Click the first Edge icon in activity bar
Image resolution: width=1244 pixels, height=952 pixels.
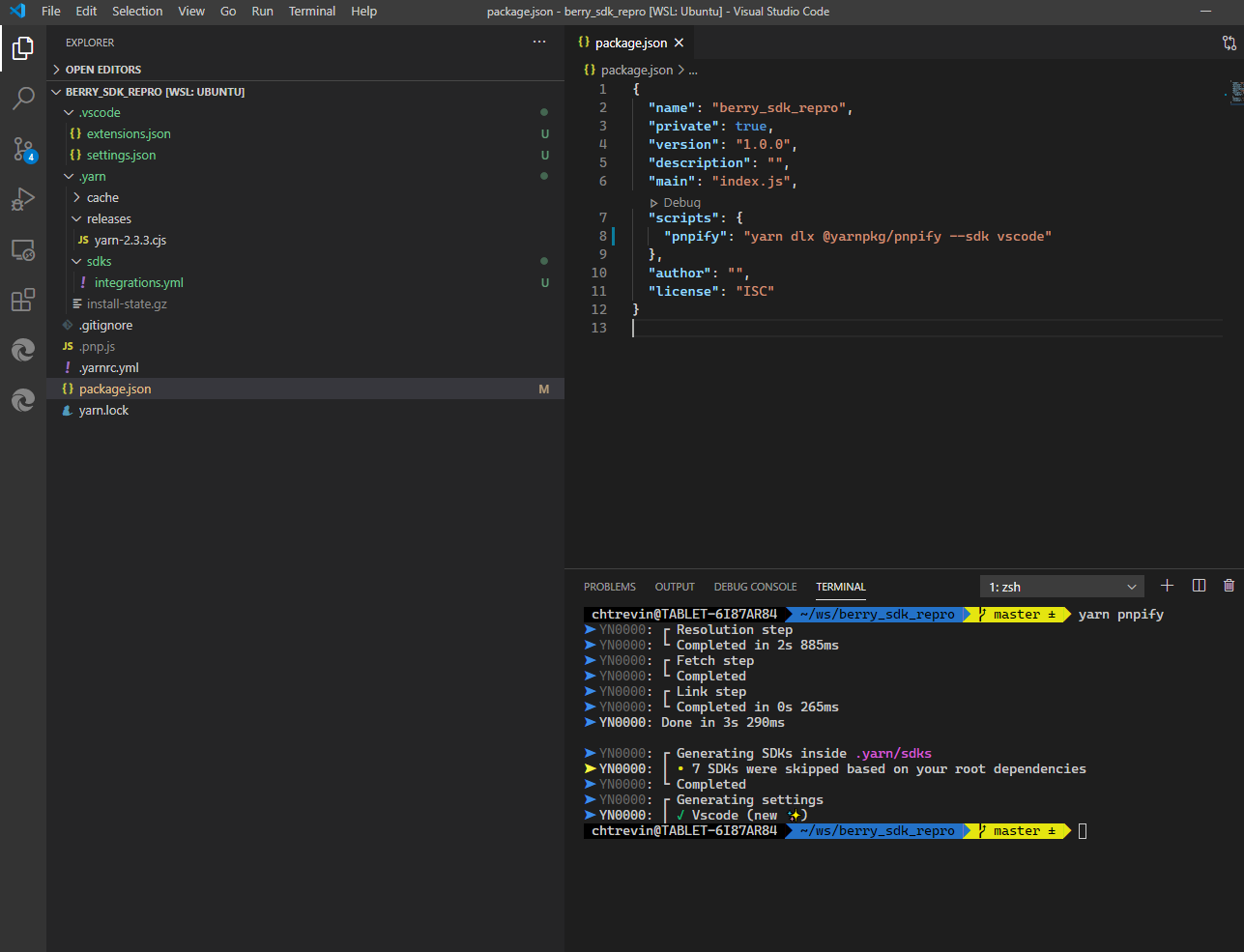click(23, 350)
